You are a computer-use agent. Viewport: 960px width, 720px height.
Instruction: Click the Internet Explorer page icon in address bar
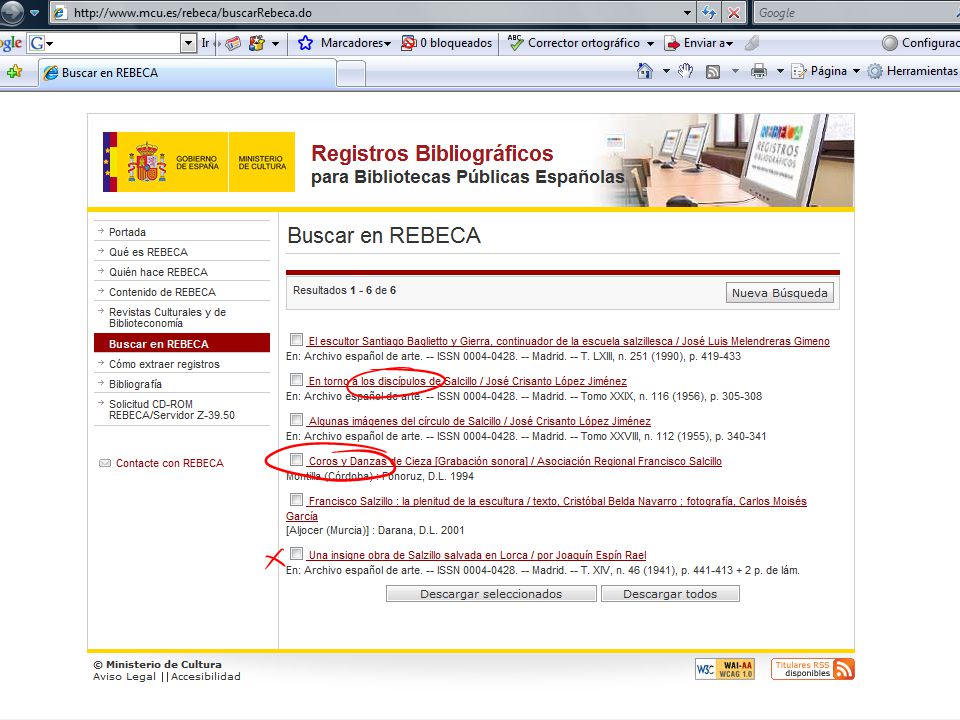59,12
